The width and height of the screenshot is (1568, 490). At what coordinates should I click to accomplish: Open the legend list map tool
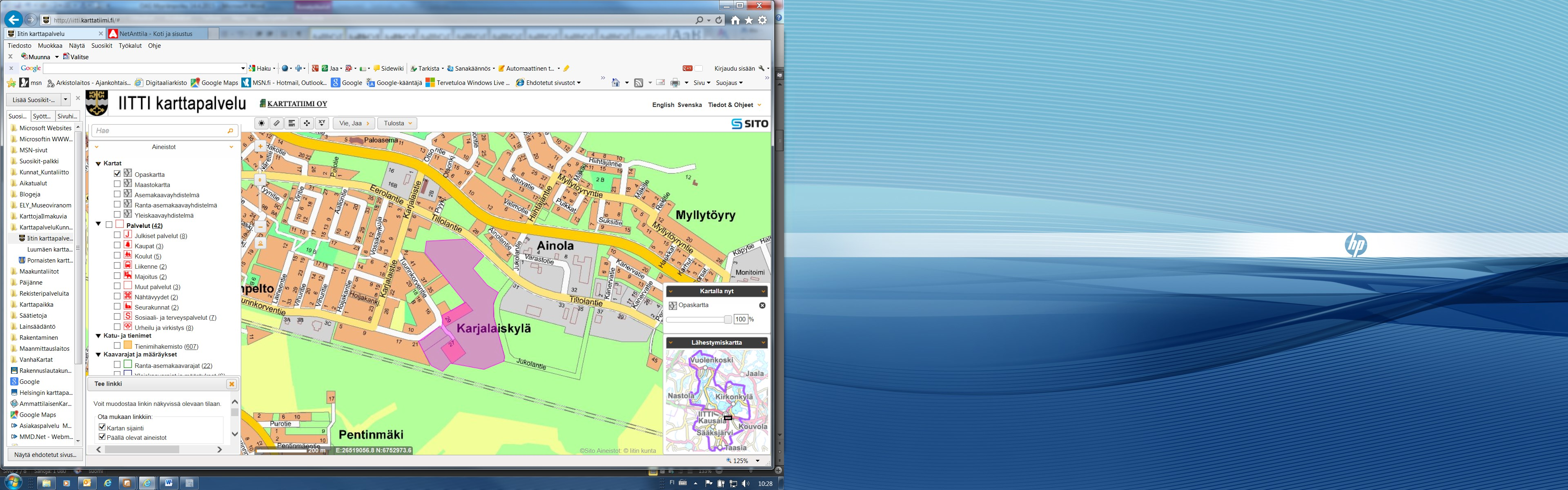[292, 124]
